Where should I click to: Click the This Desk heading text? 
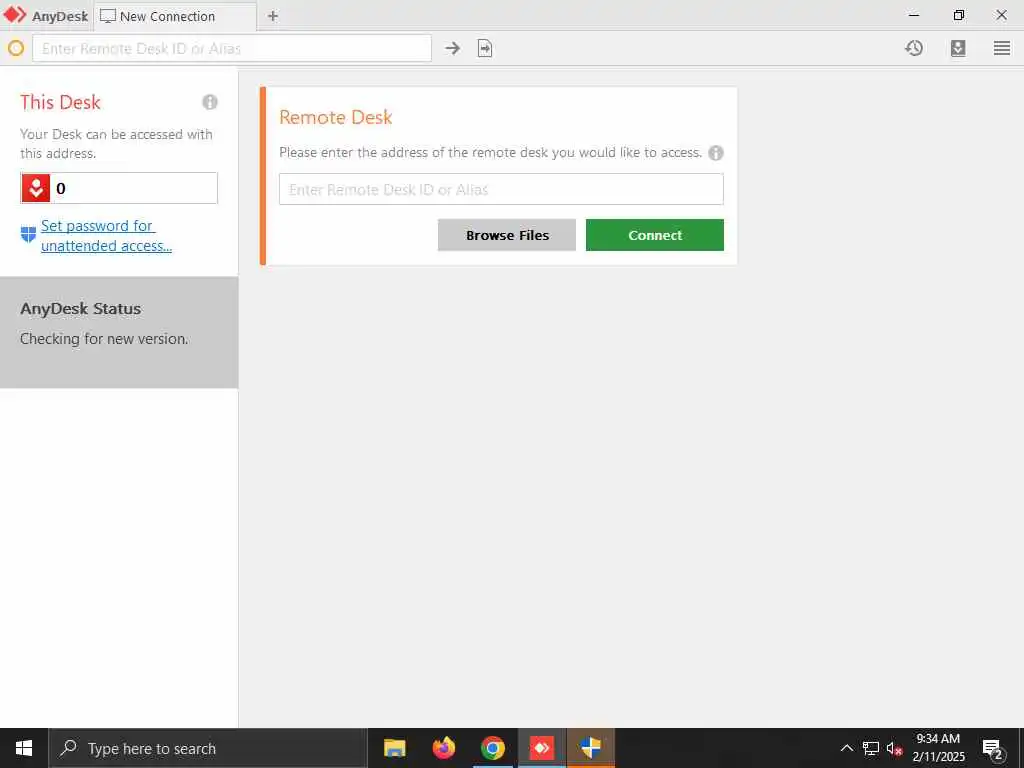point(60,103)
